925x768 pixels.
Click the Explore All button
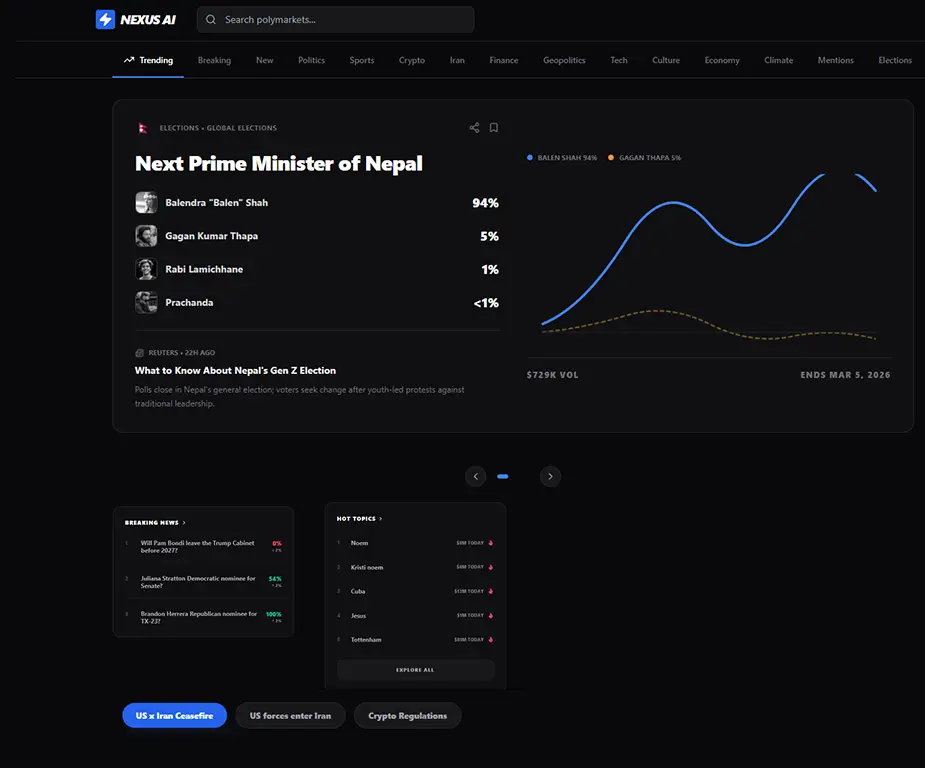click(x=415, y=670)
